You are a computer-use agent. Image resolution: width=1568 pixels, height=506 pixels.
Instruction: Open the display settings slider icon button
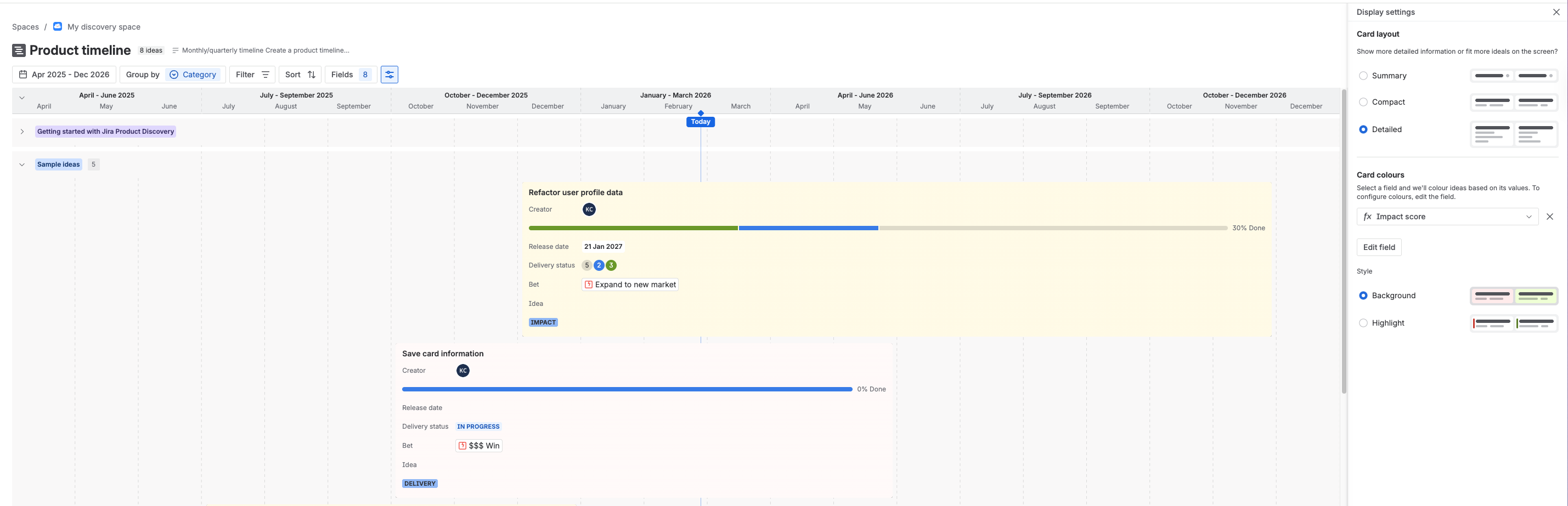[x=389, y=74]
